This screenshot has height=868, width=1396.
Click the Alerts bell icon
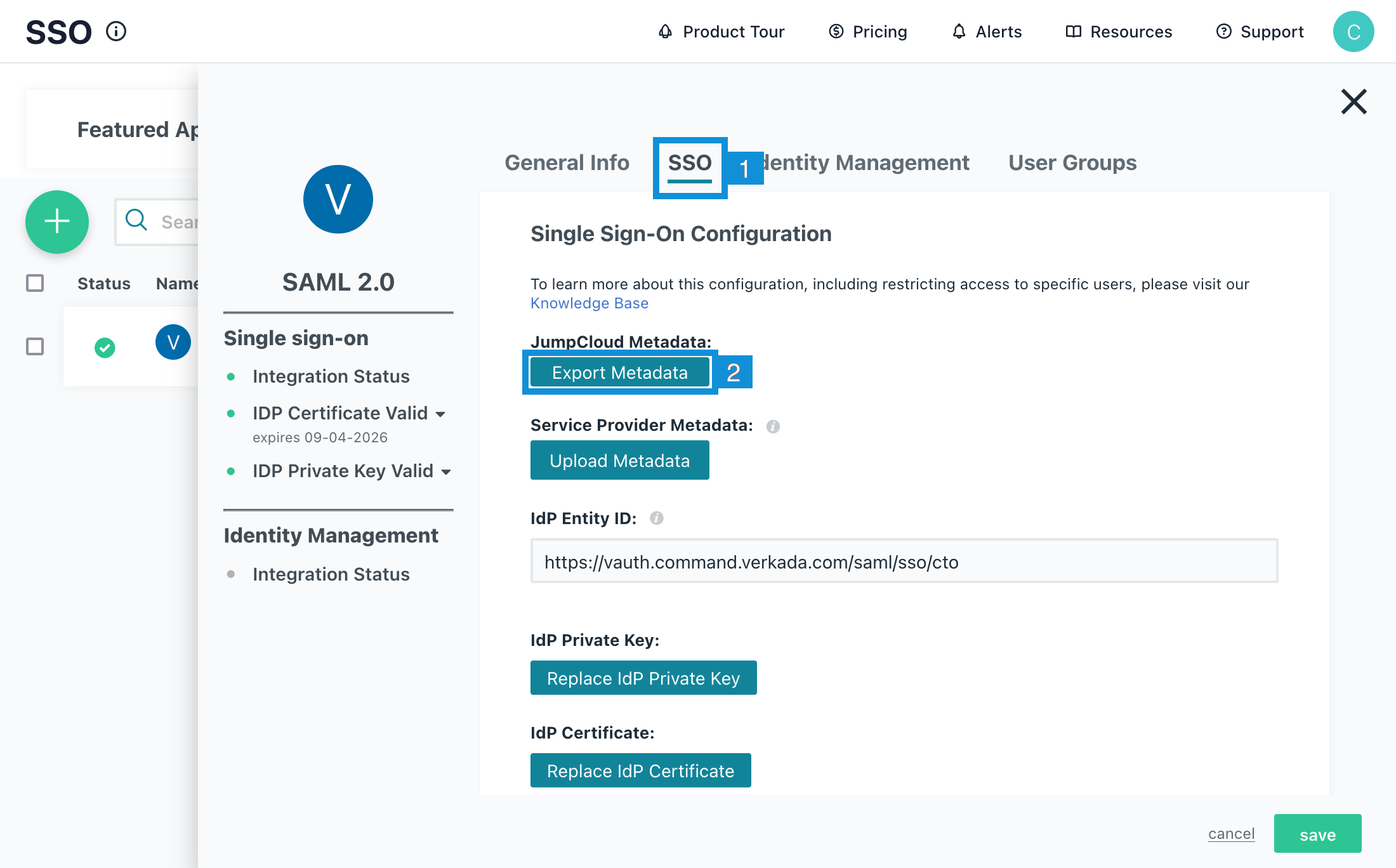pos(959,32)
